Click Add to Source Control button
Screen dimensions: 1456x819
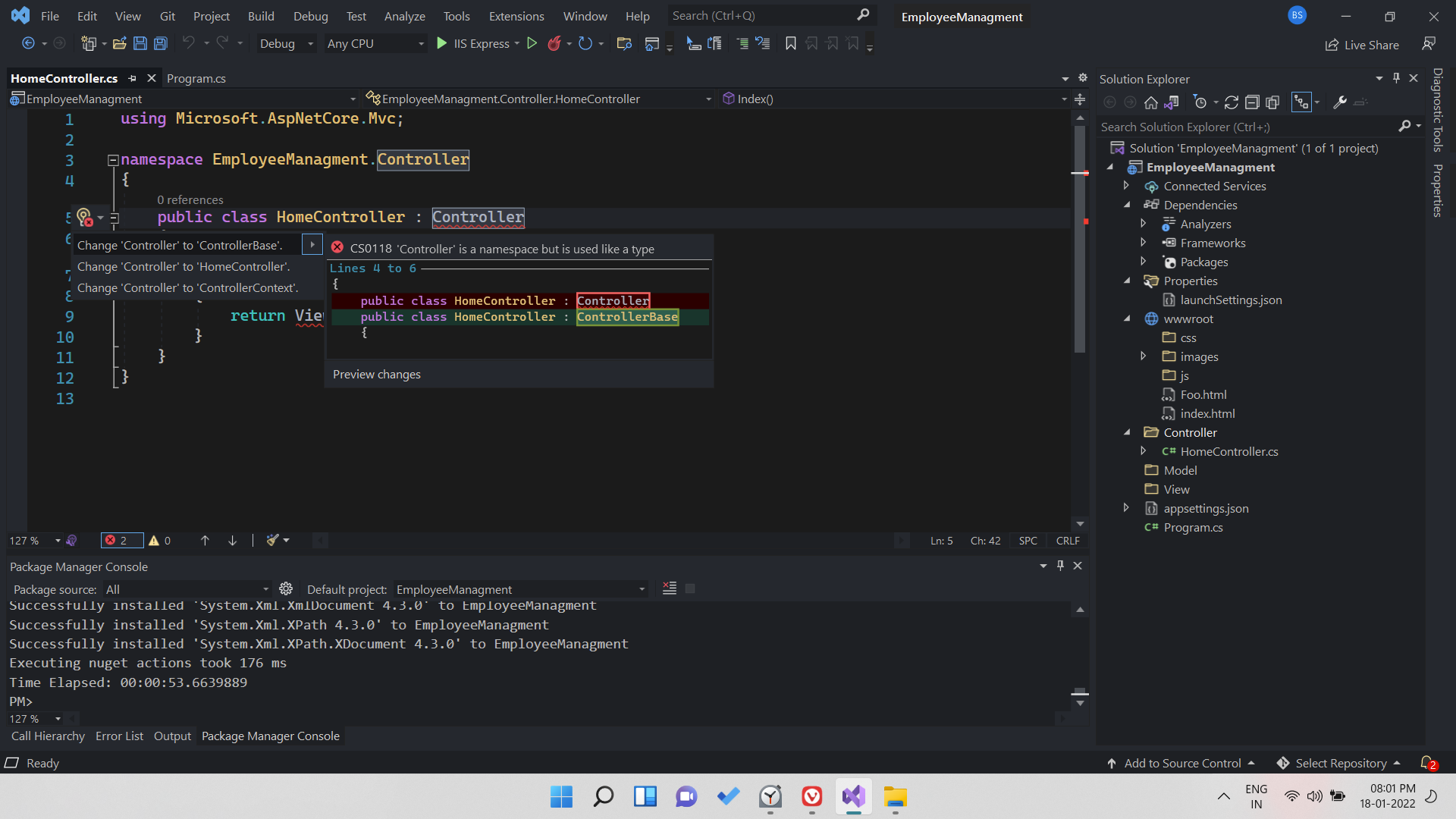[x=1181, y=763]
